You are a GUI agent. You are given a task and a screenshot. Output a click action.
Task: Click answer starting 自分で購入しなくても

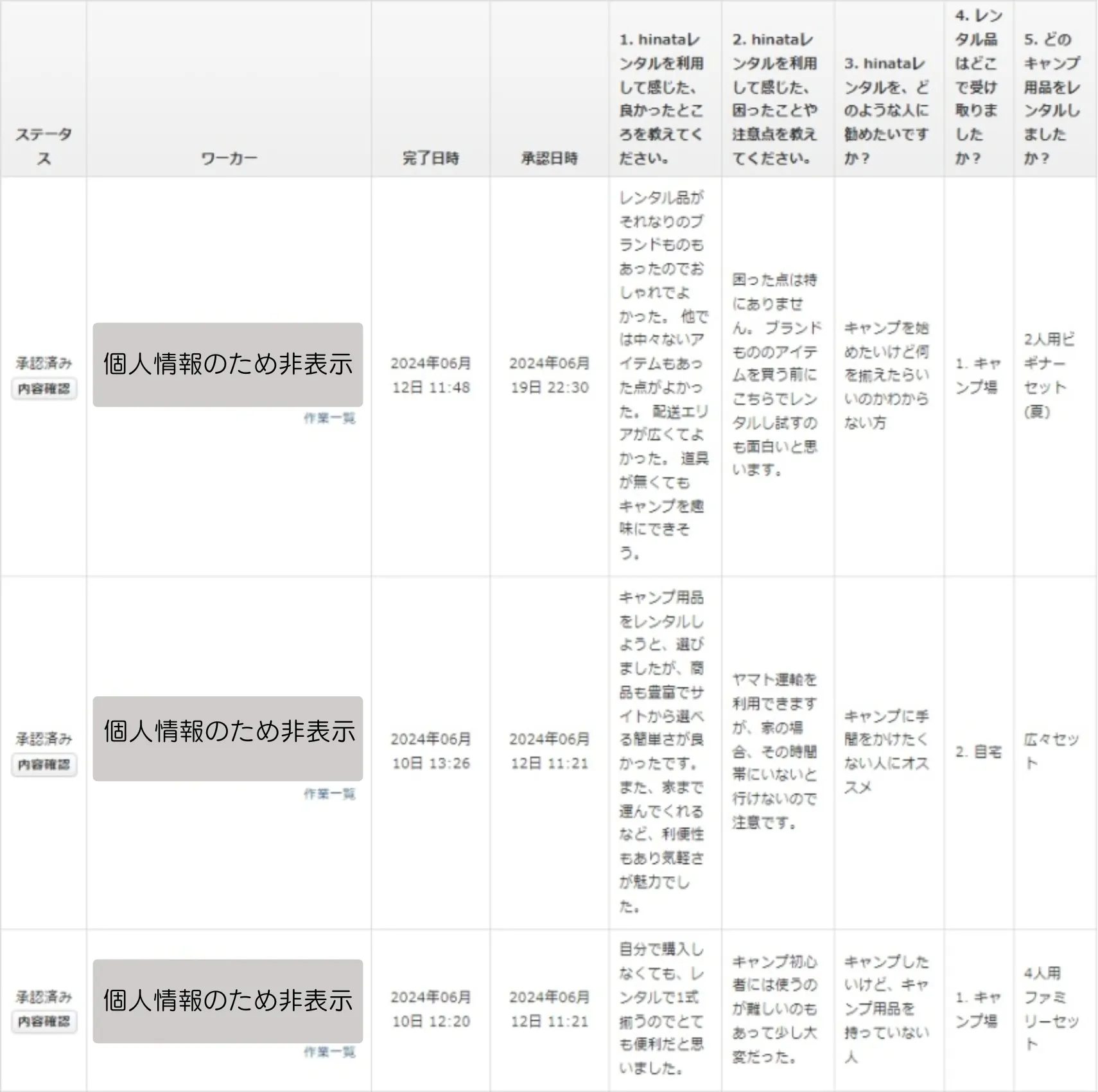pos(661,1008)
